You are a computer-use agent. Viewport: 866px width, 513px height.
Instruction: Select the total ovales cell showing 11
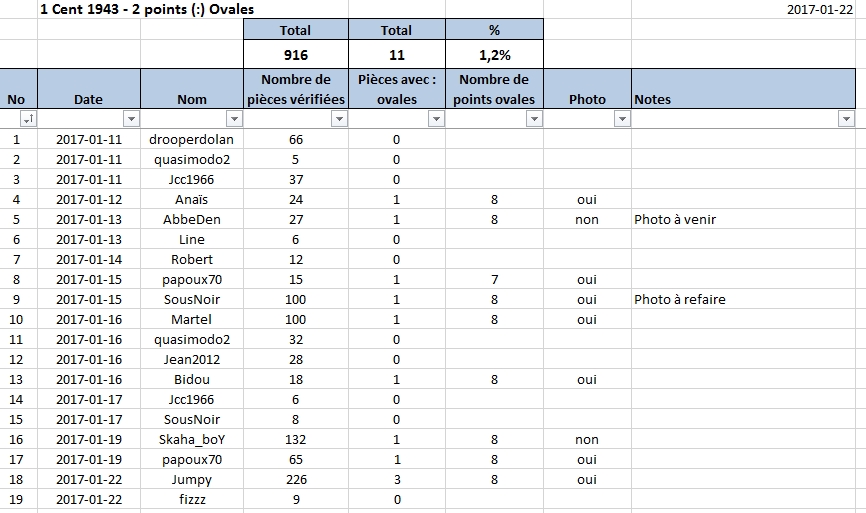click(397, 55)
